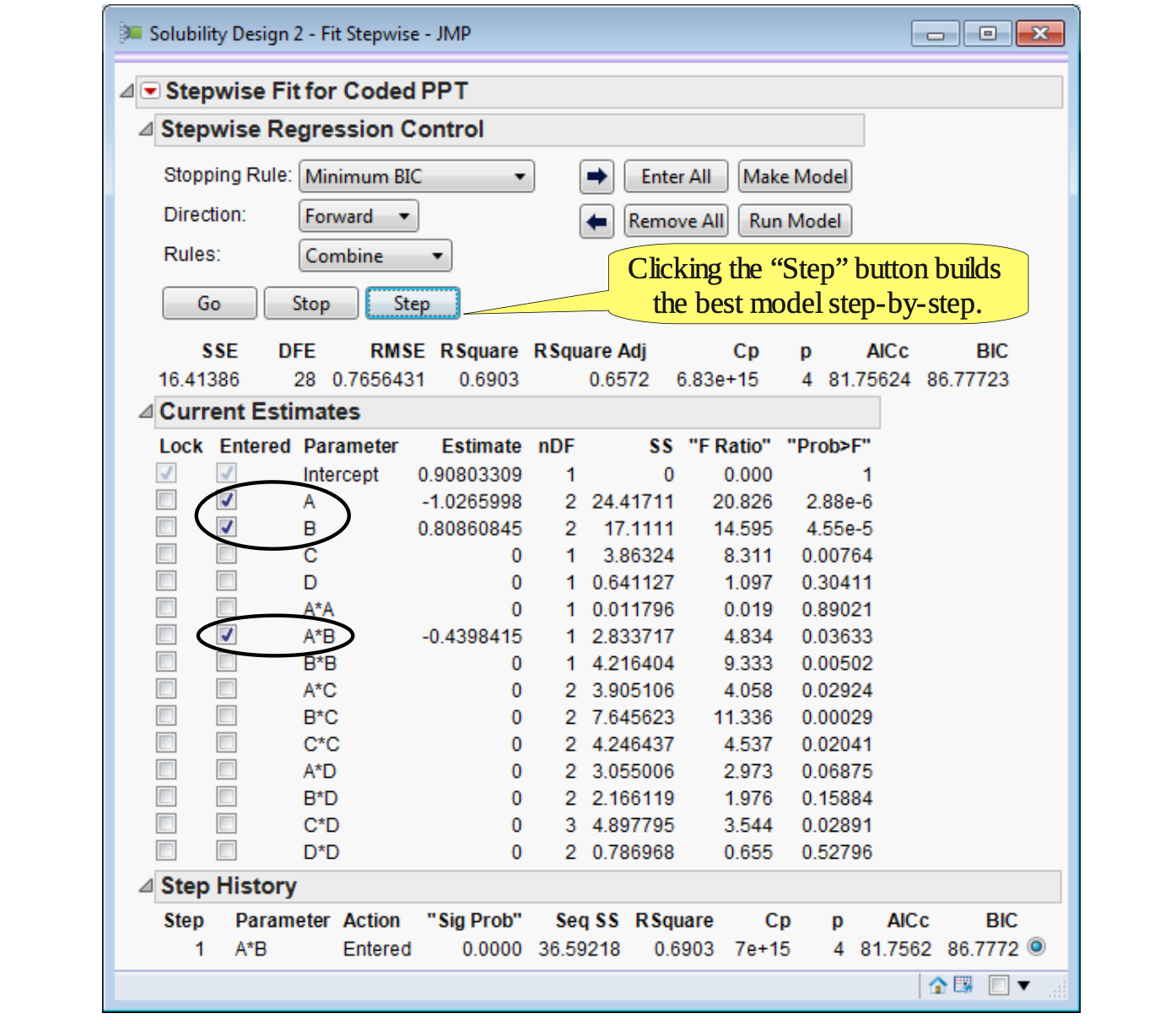This screenshot has height=1024, width=1176.
Task: Collapse the Stepwise Regression Control panel
Action: (x=145, y=130)
